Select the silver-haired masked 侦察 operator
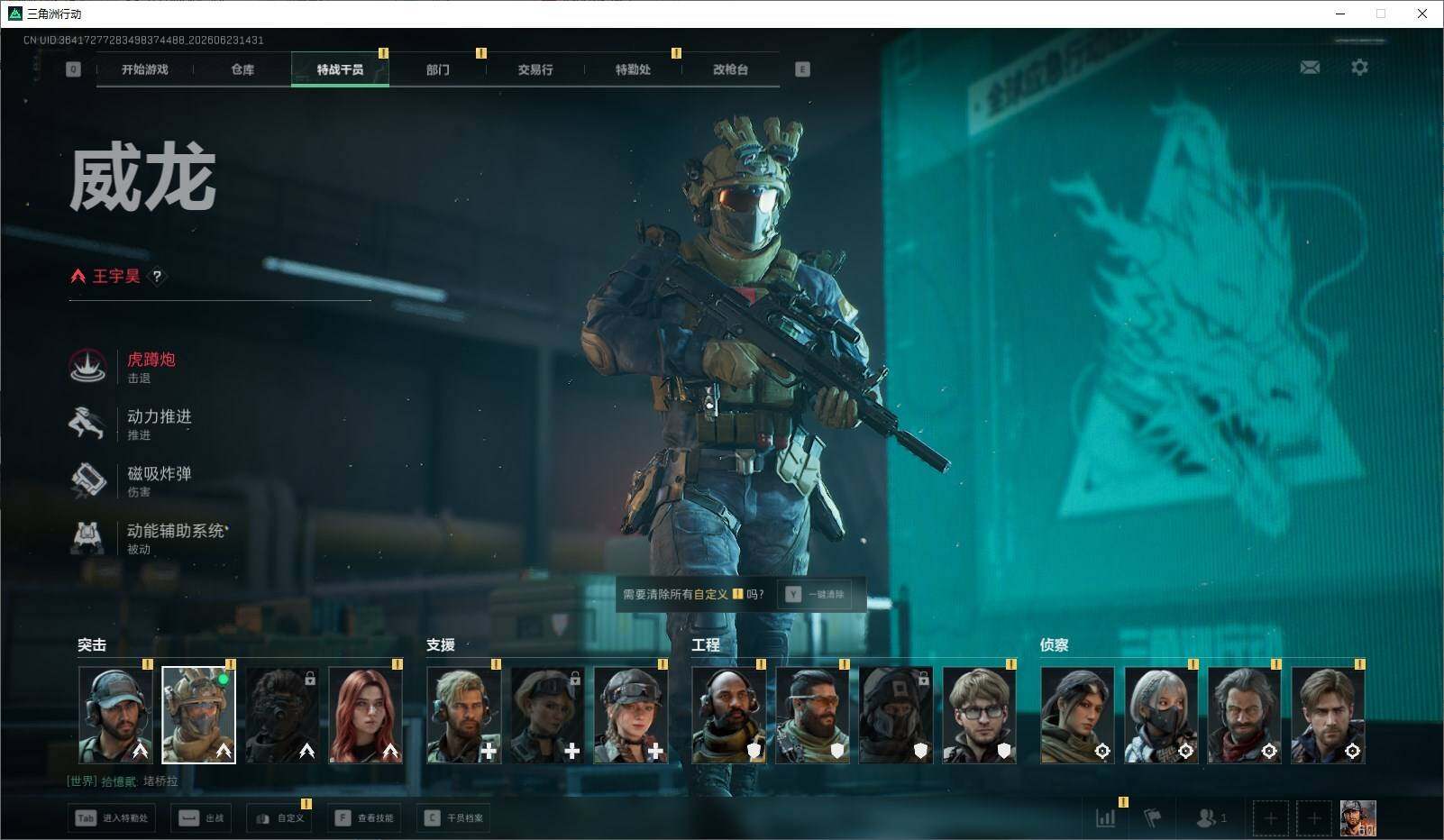The width and height of the screenshot is (1444, 840). pyautogui.click(x=1161, y=715)
